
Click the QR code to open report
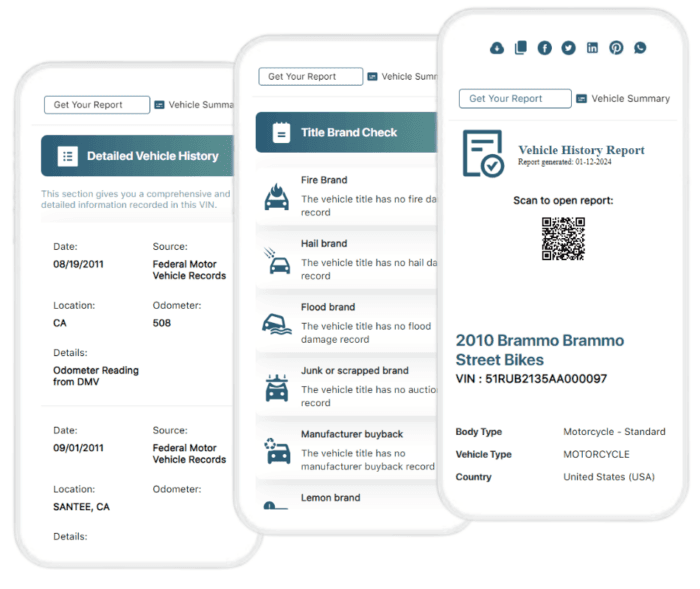tap(563, 238)
